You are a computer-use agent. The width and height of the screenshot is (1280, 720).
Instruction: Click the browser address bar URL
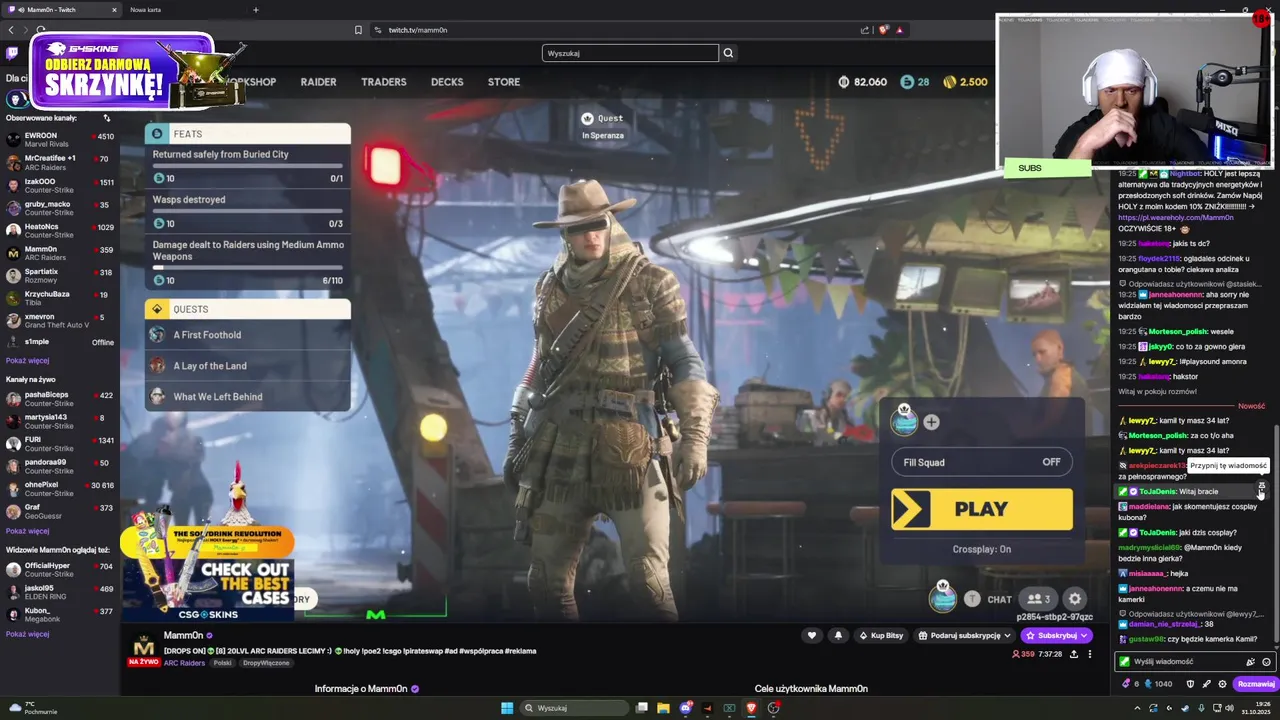click(x=418, y=30)
